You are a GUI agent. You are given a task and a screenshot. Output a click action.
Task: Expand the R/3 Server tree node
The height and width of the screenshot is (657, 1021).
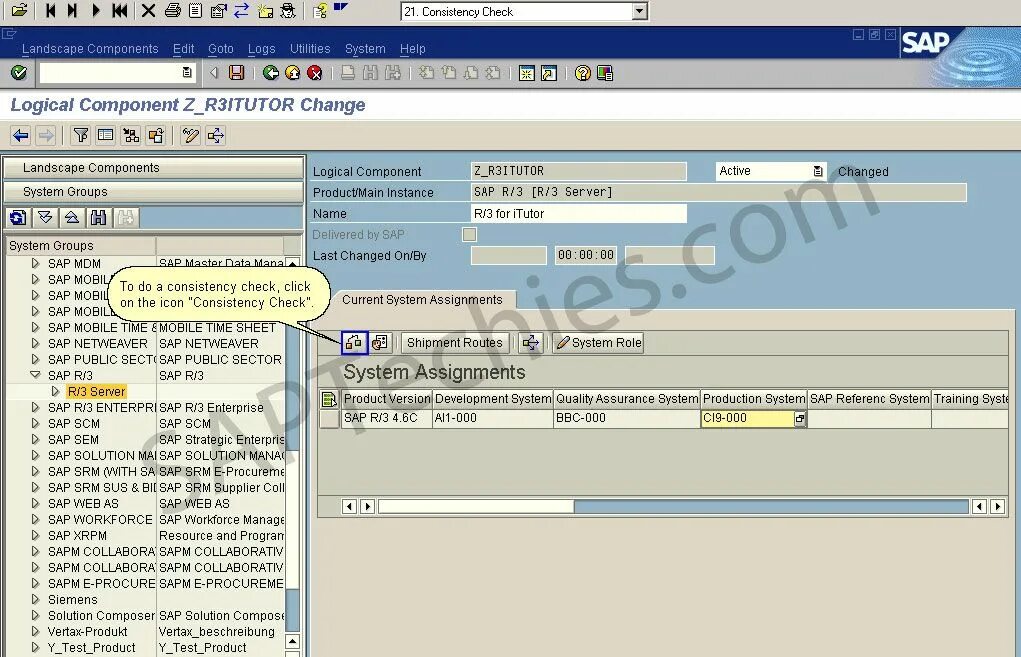55,391
